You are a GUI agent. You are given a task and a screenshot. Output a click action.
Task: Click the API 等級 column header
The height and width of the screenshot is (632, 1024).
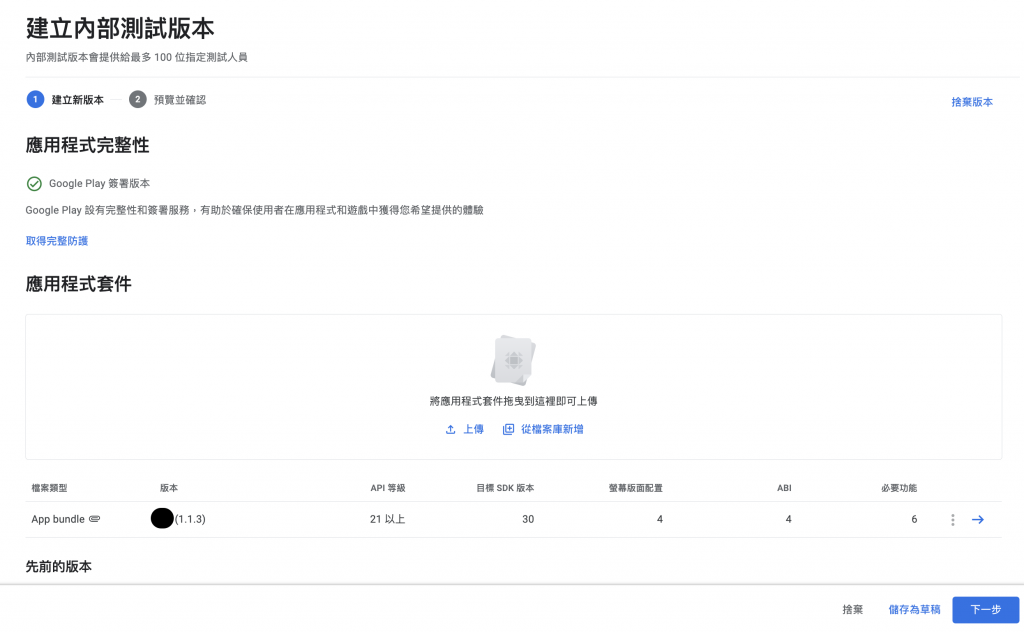pos(388,488)
